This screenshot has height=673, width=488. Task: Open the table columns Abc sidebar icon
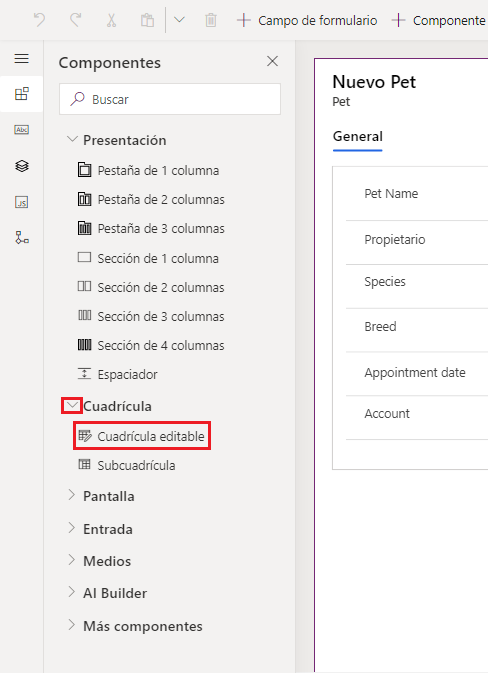point(21,130)
